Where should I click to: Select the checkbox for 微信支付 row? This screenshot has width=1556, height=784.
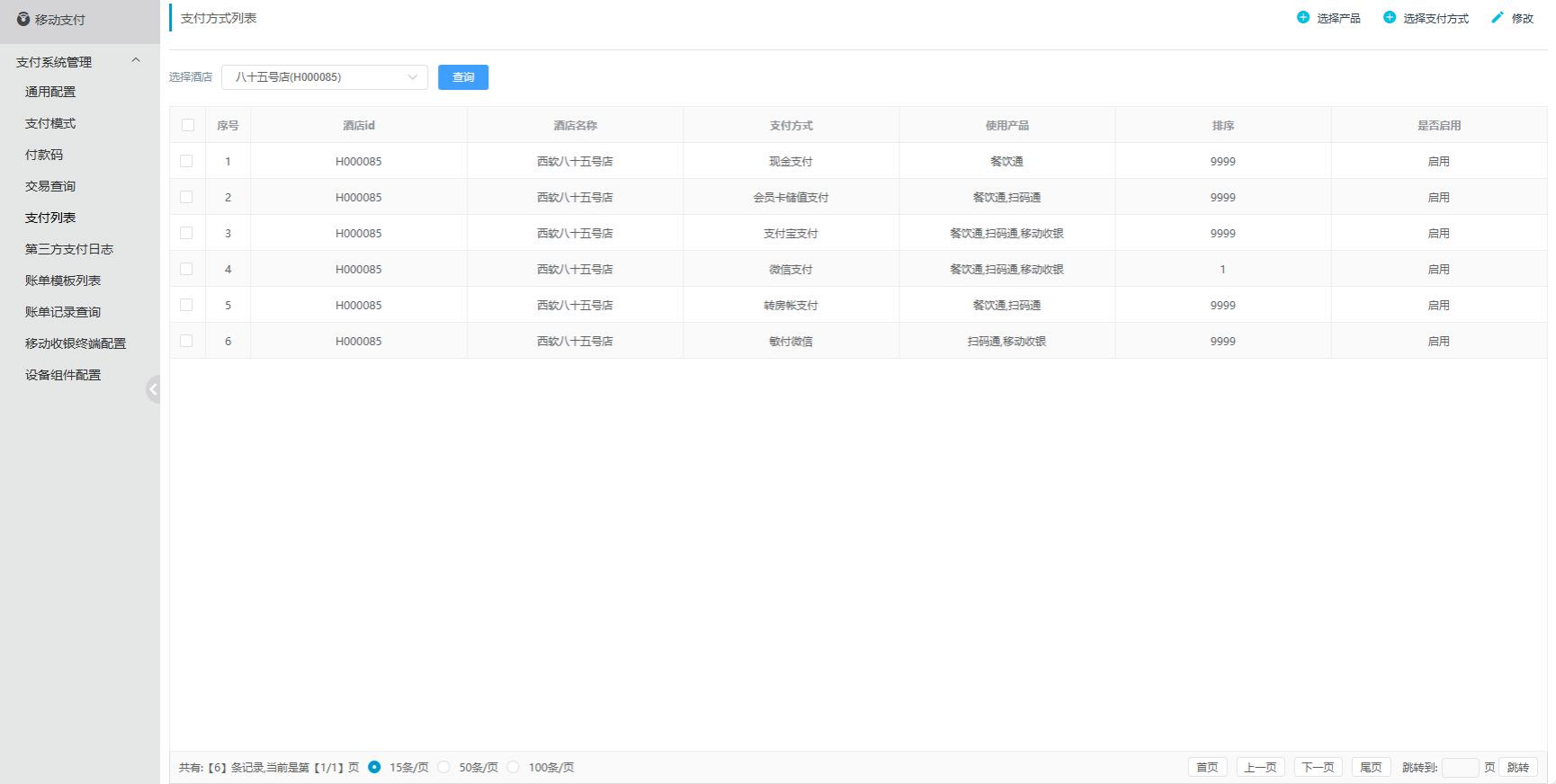(x=186, y=269)
